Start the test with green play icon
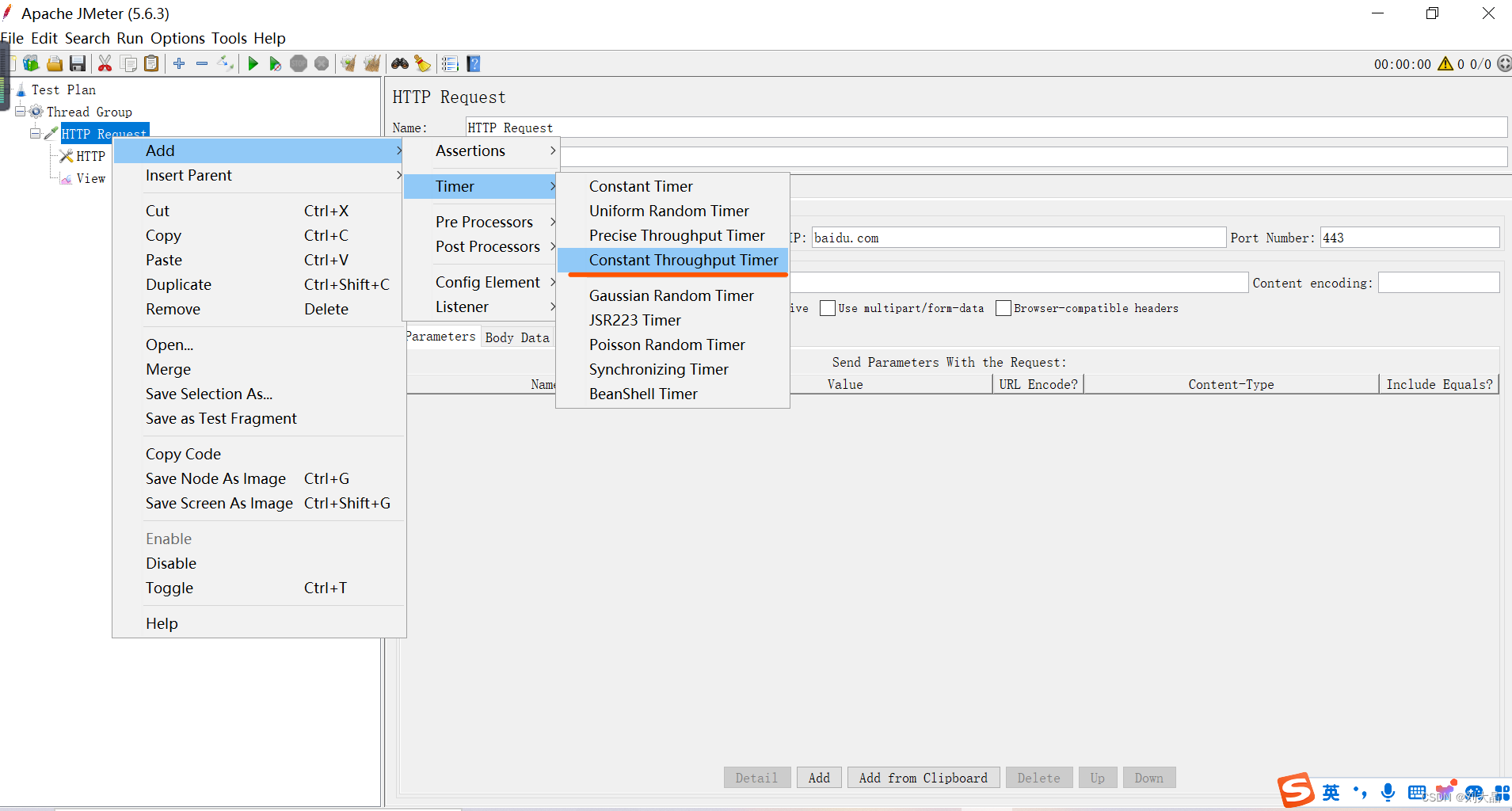 (x=253, y=63)
